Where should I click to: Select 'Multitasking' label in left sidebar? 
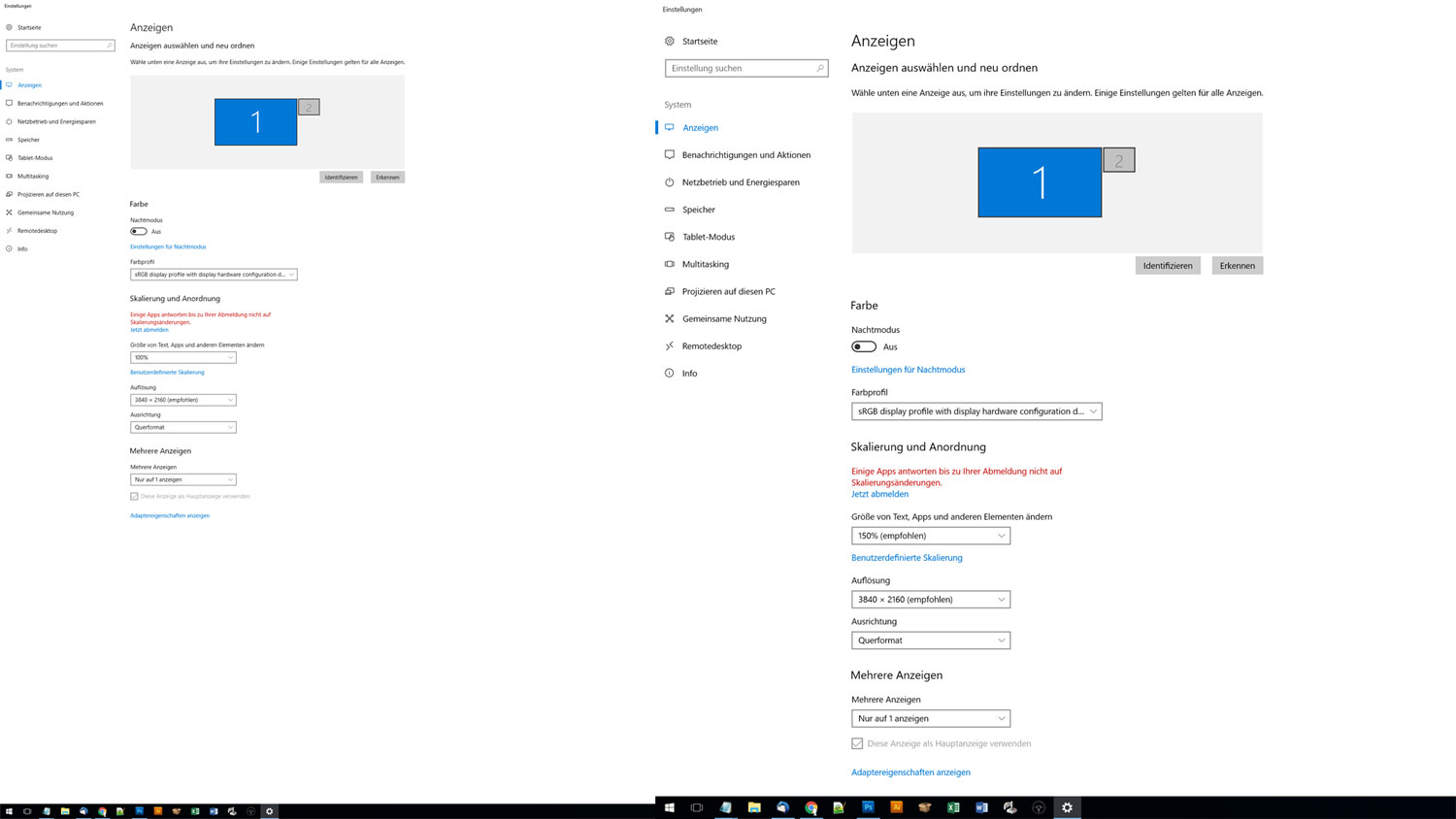coord(33,176)
